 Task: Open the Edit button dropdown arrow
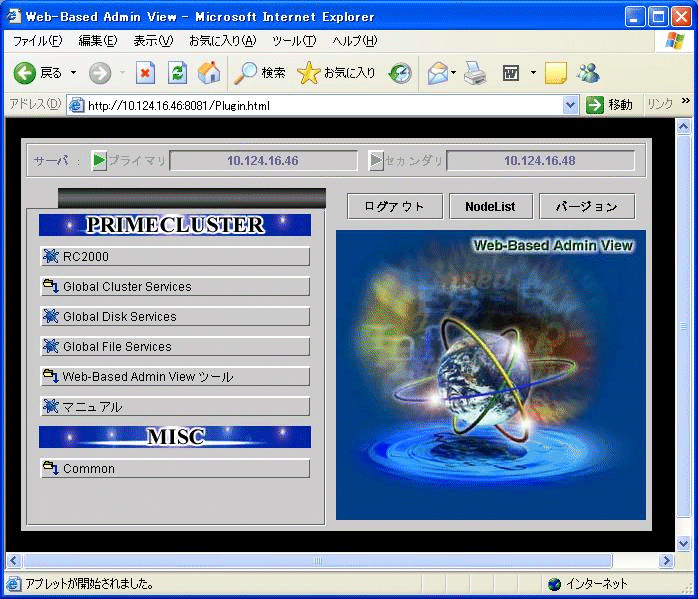click(x=533, y=73)
